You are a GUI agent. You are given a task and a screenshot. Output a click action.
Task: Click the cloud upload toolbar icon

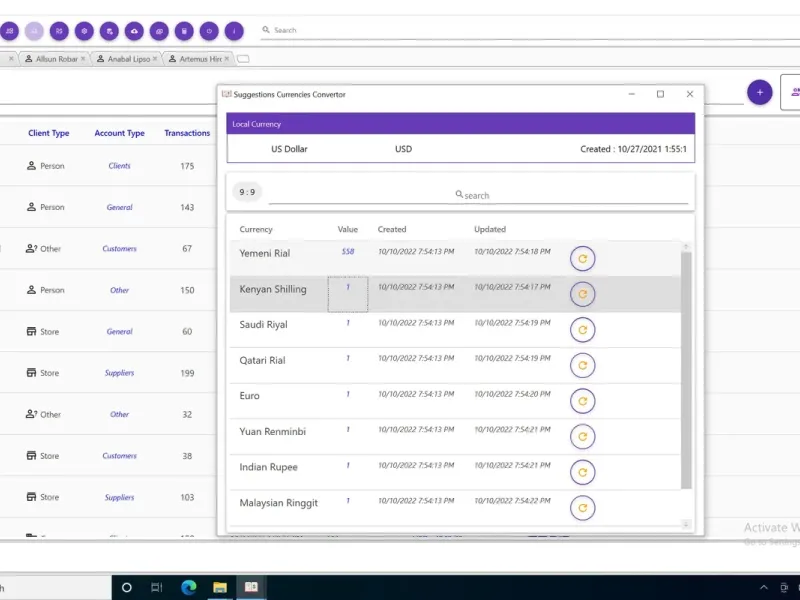pyautogui.click(x=134, y=31)
